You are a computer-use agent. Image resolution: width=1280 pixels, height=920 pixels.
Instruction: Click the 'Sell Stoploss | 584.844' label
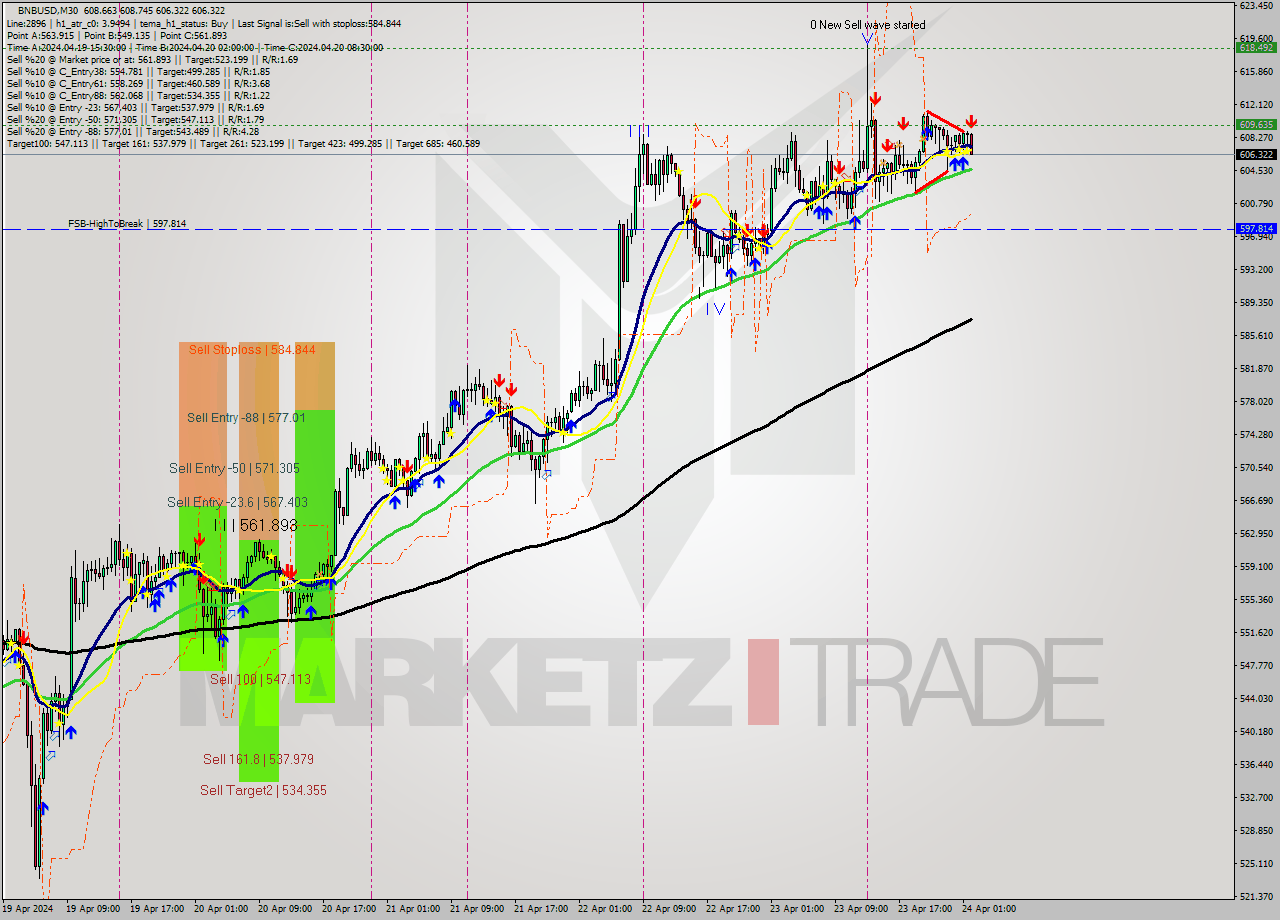(x=252, y=350)
